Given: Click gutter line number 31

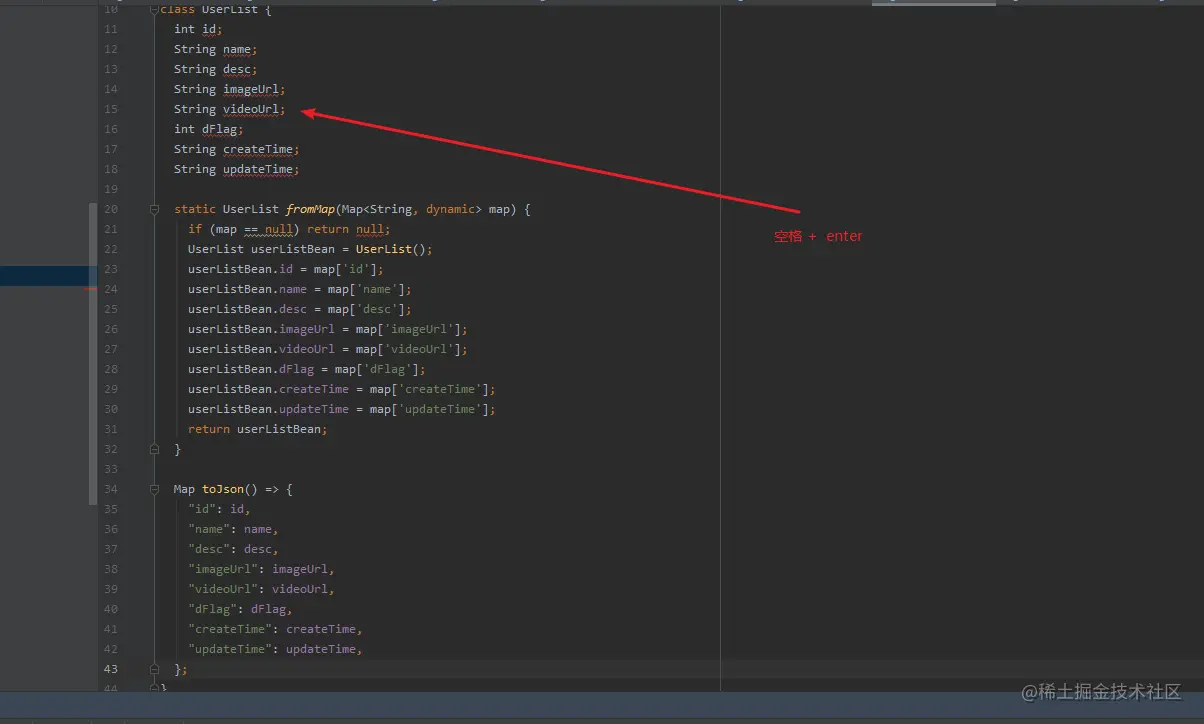Looking at the screenshot, I should 110,429.
